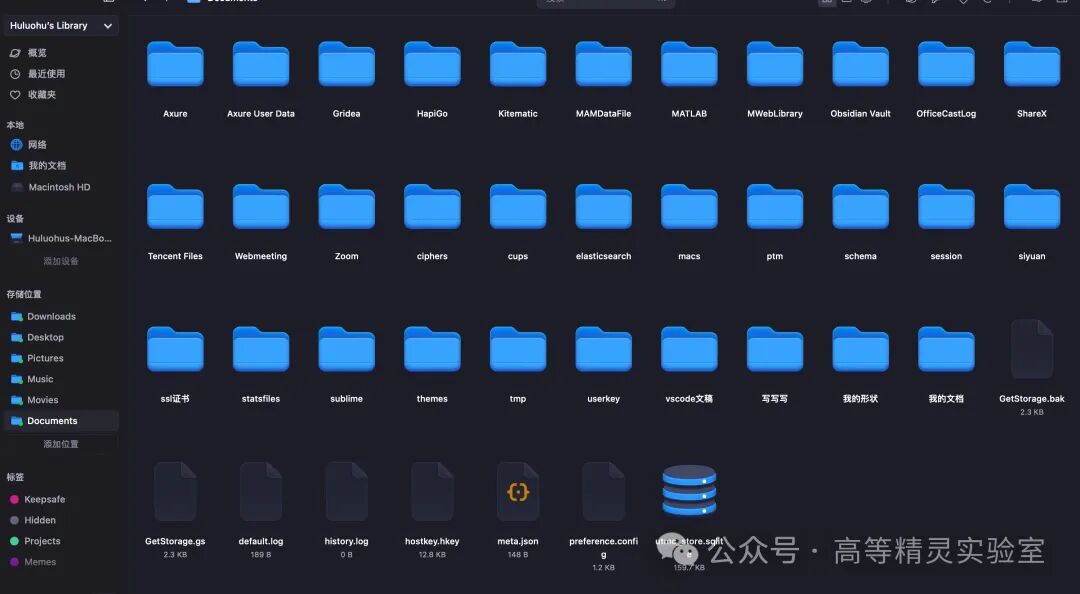This screenshot has width=1080, height=594.
Task: Select the Gridea folder
Action: (346, 64)
